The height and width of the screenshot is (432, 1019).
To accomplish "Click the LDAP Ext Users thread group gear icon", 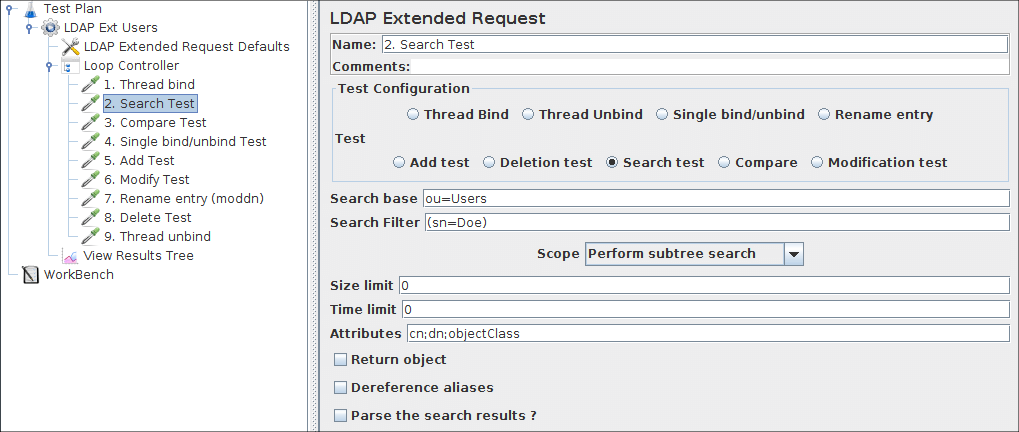I will (50, 28).
